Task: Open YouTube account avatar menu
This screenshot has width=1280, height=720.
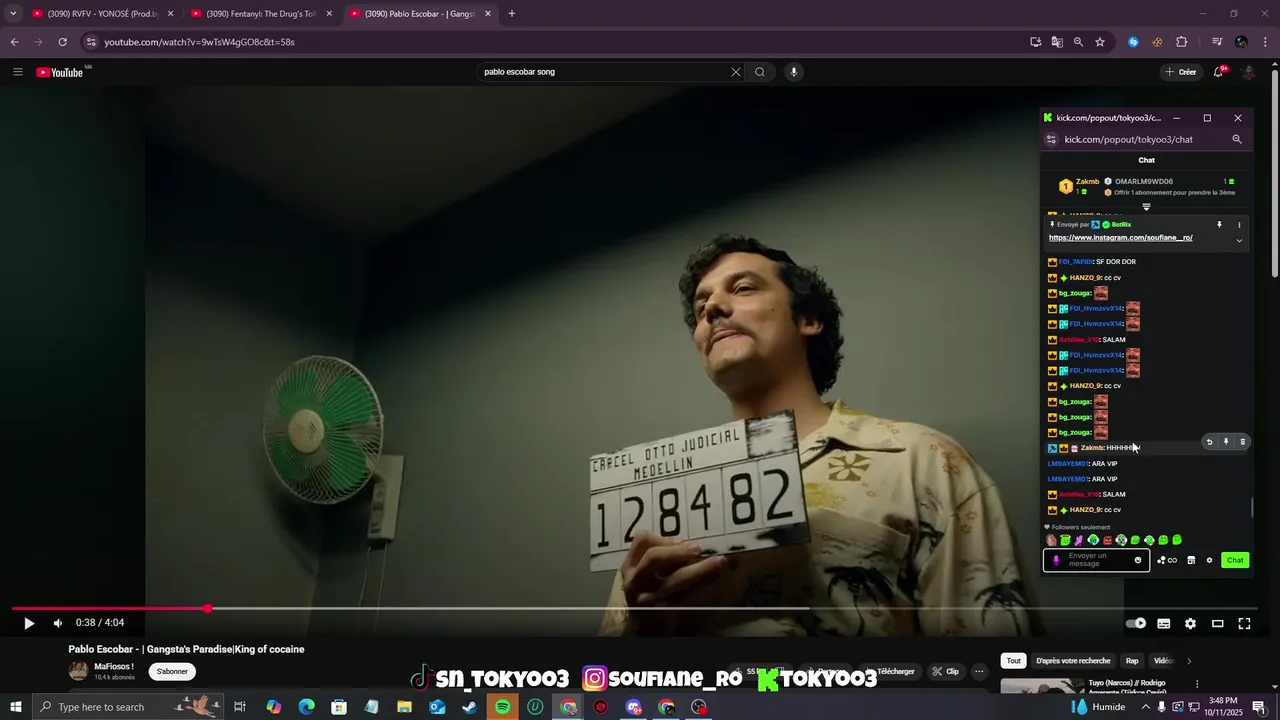Action: [1248, 72]
